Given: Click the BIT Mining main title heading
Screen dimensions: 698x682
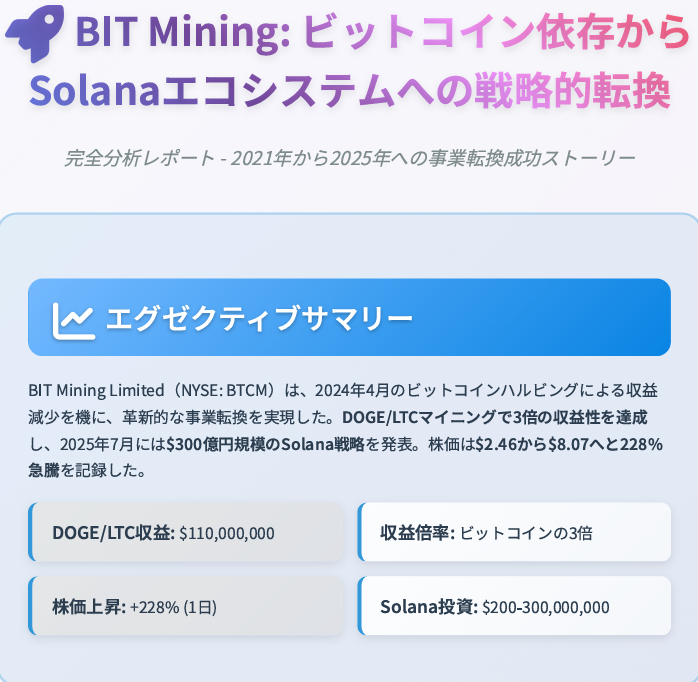Looking at the screenshot, I should point(349,61).
